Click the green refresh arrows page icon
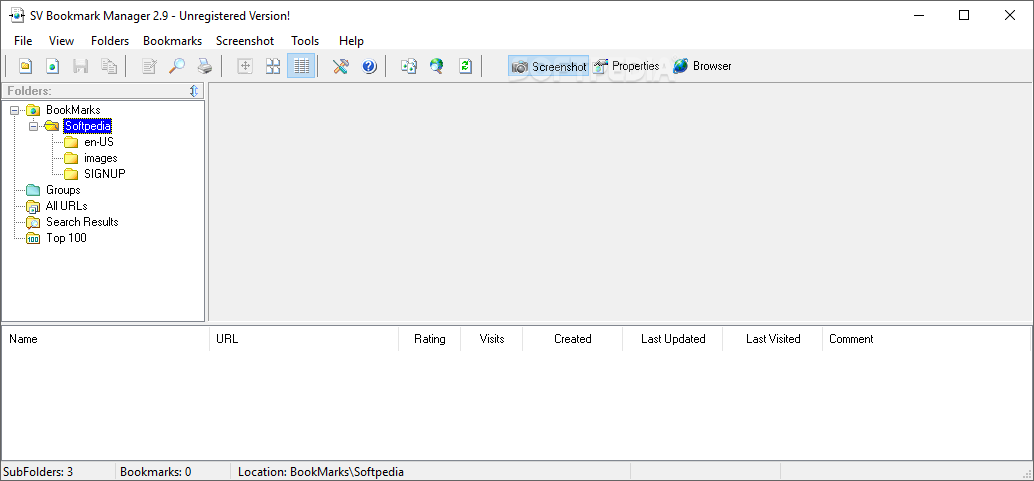The width and height of the screenshot is (1034, 481). click(466, 66)
